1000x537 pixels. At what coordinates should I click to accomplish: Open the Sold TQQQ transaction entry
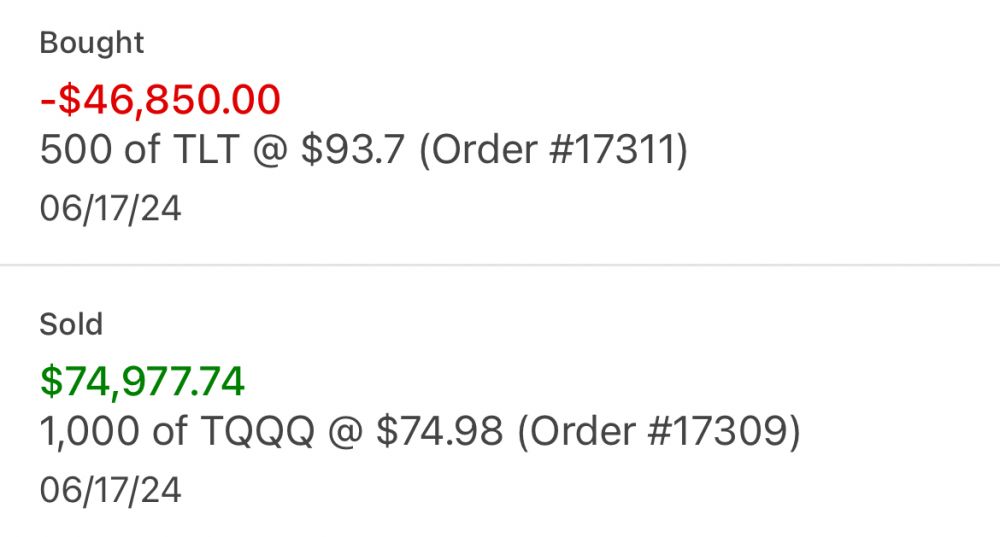point(500,401)
